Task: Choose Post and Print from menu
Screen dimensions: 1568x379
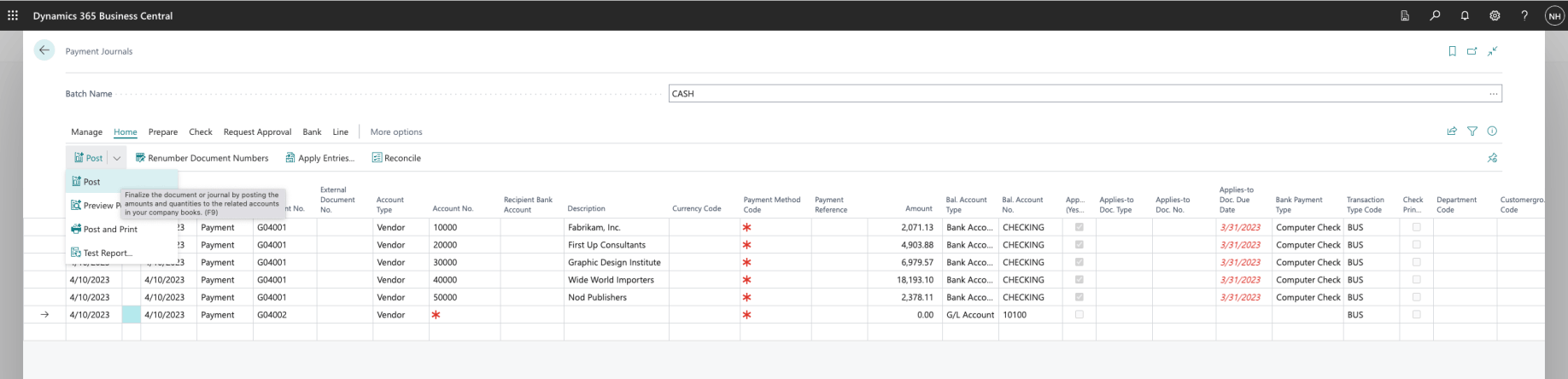Action: click(109, 230)
